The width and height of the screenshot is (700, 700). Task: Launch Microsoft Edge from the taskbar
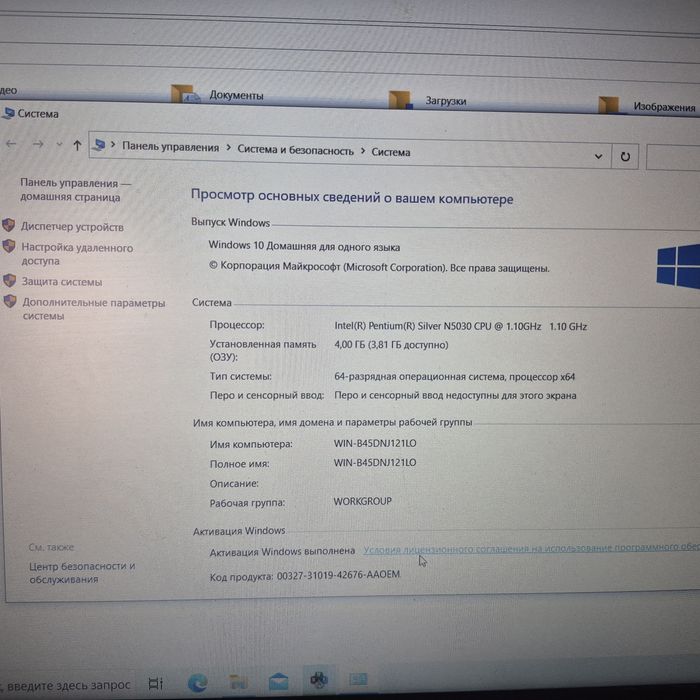click(x=197, y=682)
